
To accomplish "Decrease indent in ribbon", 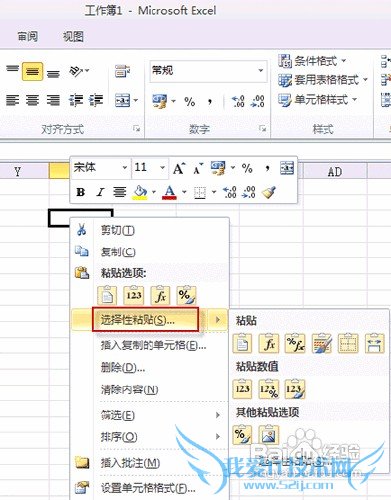I will click(76, 100).
